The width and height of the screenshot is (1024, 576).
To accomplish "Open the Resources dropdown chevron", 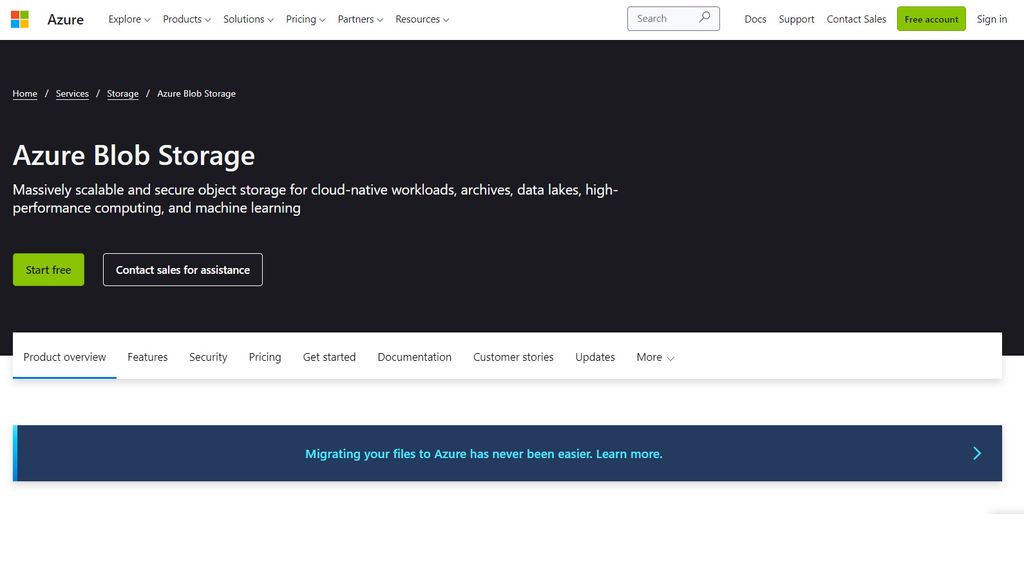I will [x=446, y=19].
